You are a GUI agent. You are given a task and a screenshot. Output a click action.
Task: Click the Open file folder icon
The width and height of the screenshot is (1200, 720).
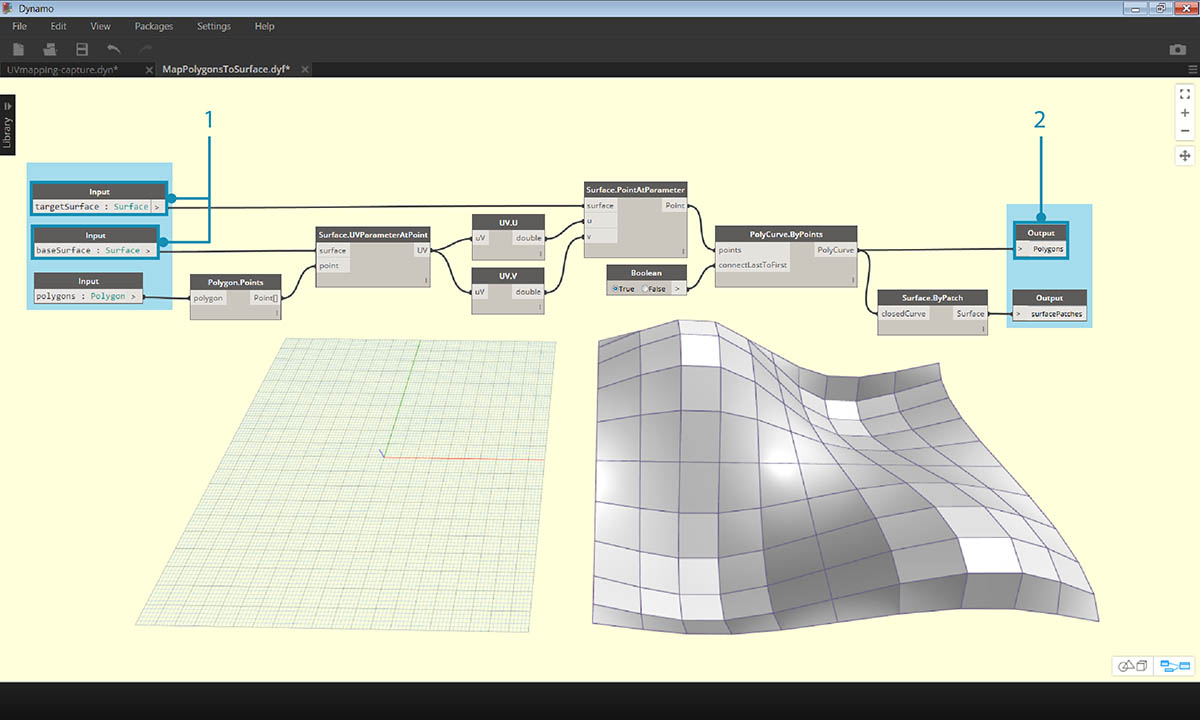(49, 49)
